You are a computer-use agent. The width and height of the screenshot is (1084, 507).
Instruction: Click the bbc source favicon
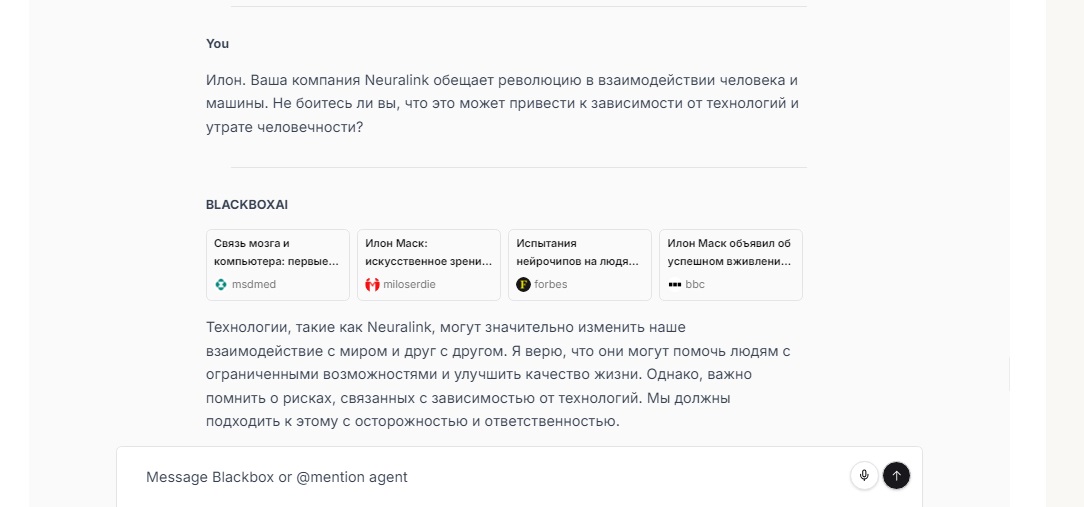(674, 284)
